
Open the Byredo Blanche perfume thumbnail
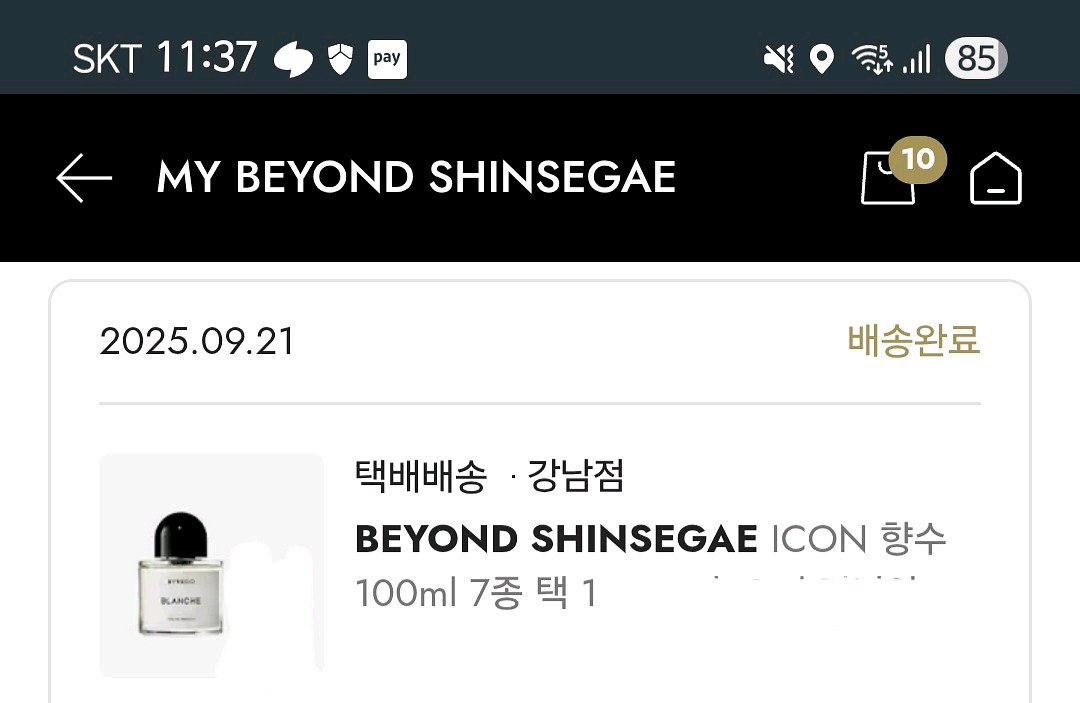point(211,565)
